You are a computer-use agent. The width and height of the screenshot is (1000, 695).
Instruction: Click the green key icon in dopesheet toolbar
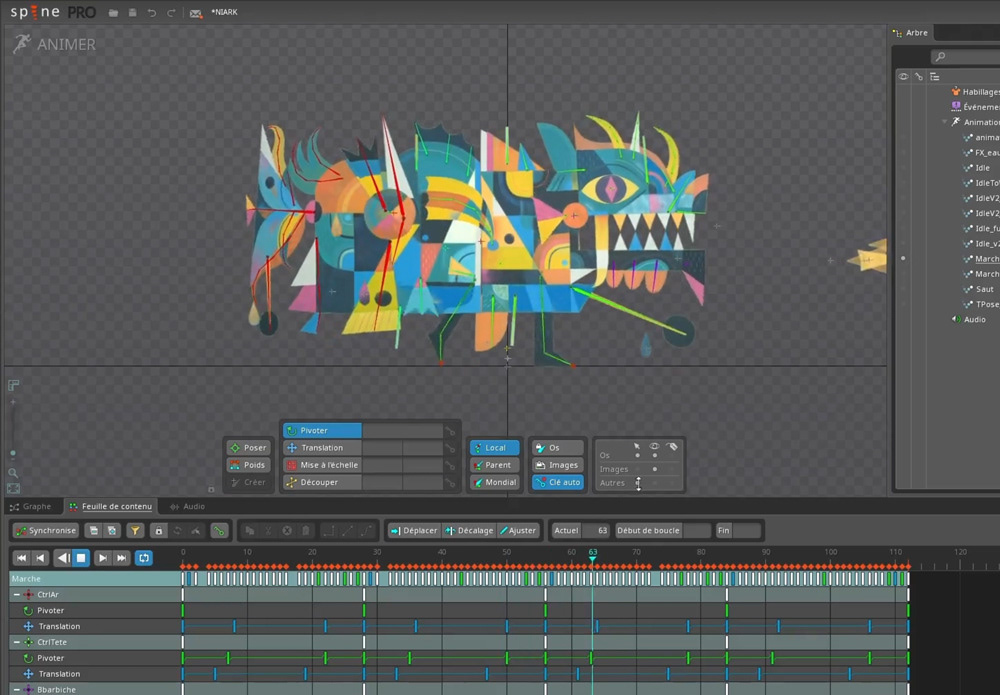219,530
